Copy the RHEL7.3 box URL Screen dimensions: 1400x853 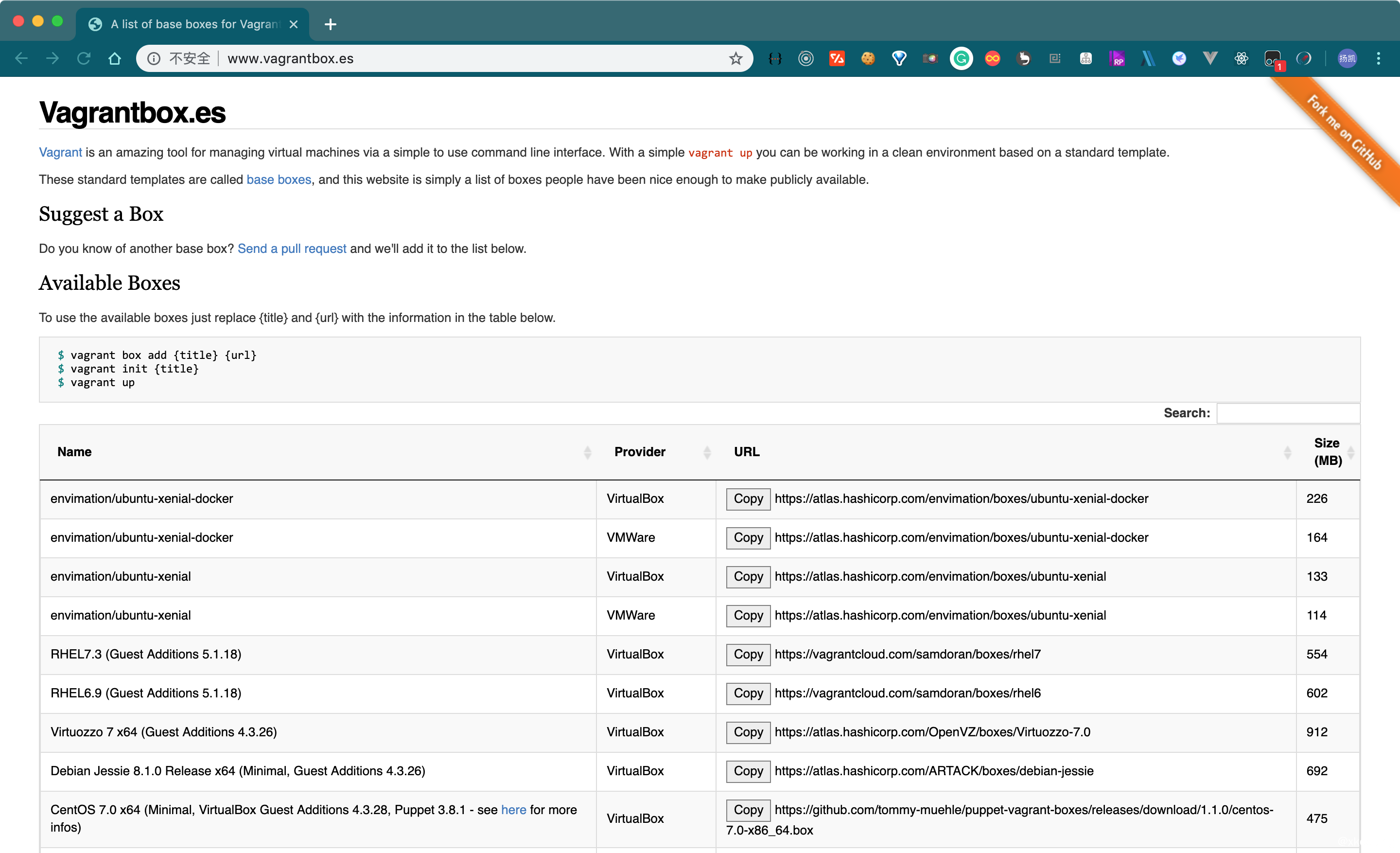748,654
